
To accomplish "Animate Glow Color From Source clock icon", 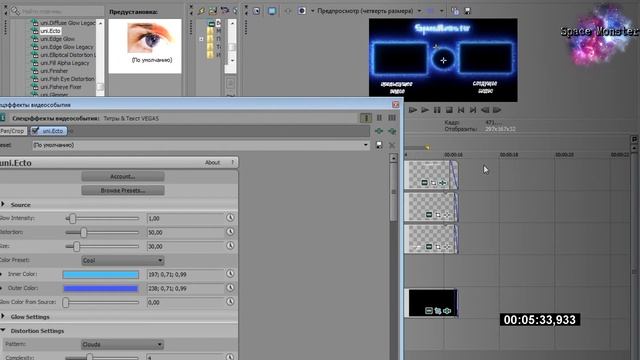I will [230, 302].
